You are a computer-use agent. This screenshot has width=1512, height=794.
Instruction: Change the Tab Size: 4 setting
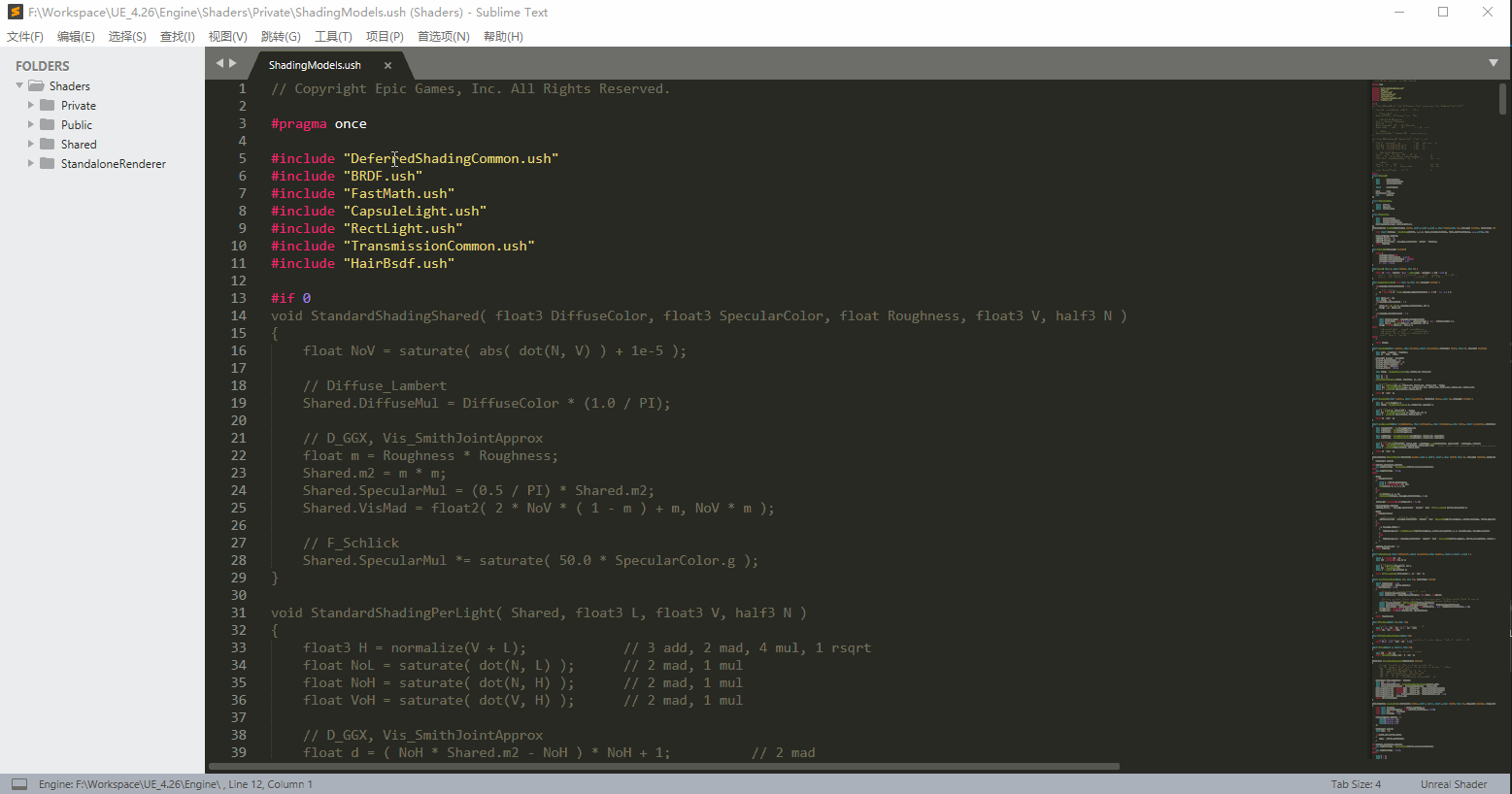pyautogui.click(x=1356, y=784)
